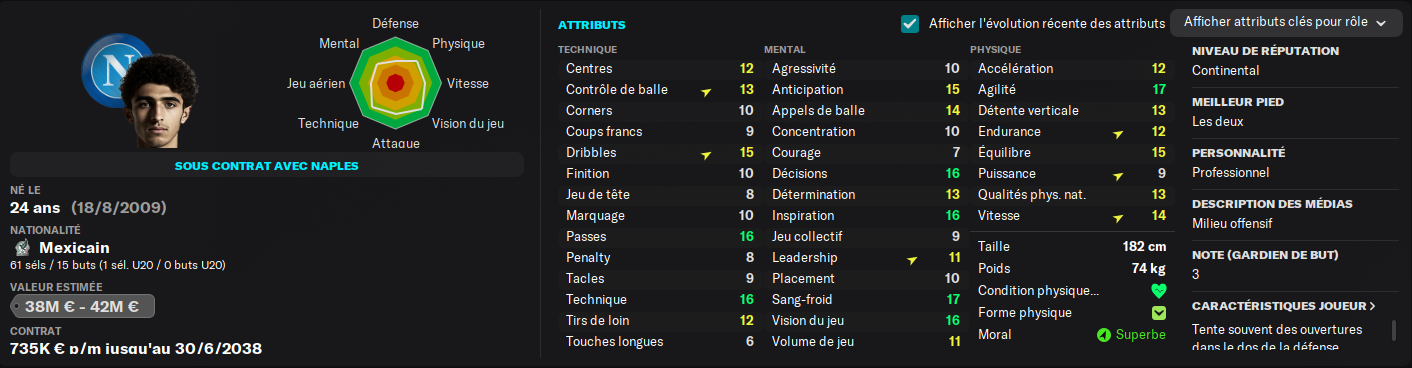Click the Superbe morale arrow icon
1412x368 pixels.
click(1104, 335)
